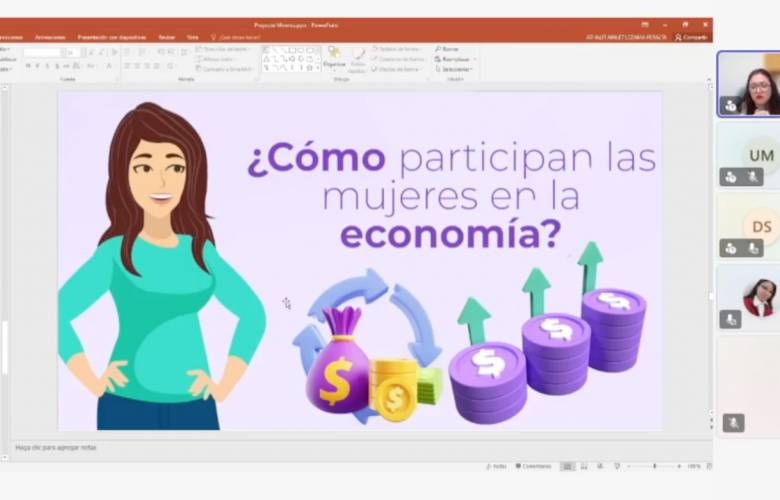Increase font size with larger A icon

pos(91,52)
